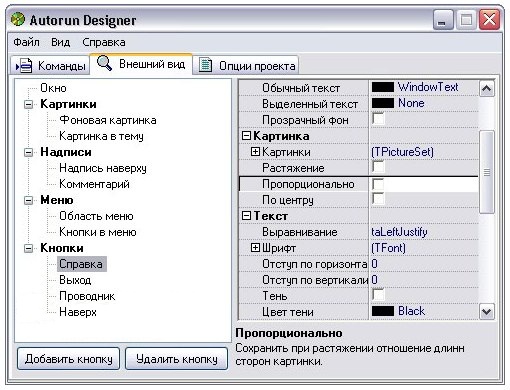Click the property grid scroll up arrow

click(x=487, y=89)
